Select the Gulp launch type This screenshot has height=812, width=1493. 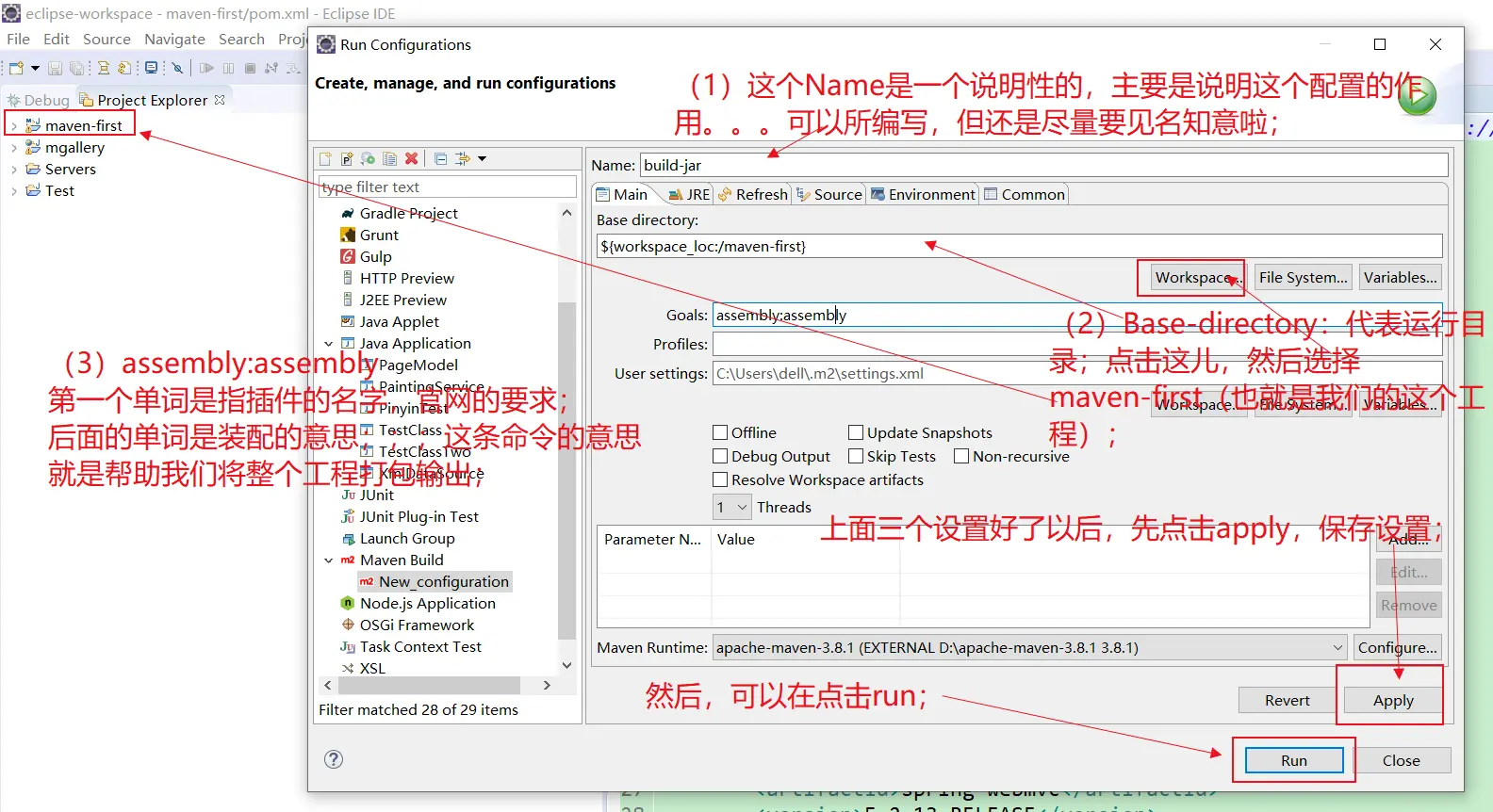point(366,257)
